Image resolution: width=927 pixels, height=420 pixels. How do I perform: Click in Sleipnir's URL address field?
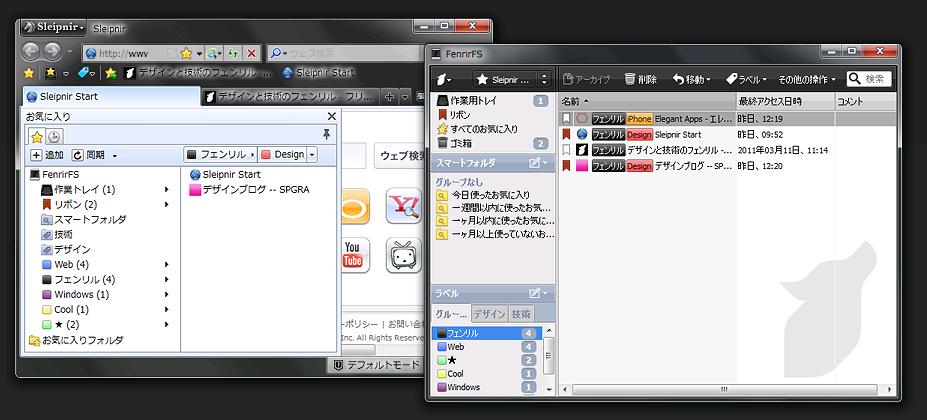point(130,53)
